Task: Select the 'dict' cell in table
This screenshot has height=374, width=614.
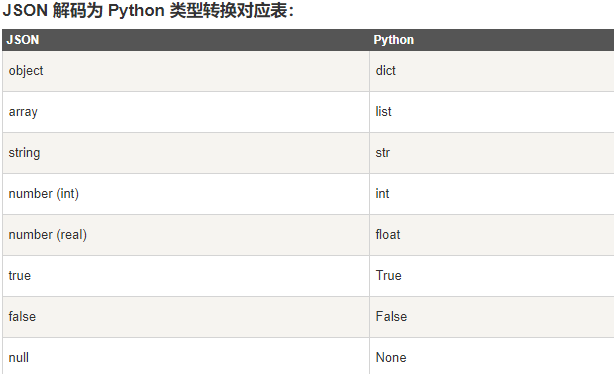Action: (x=491, y=71)
